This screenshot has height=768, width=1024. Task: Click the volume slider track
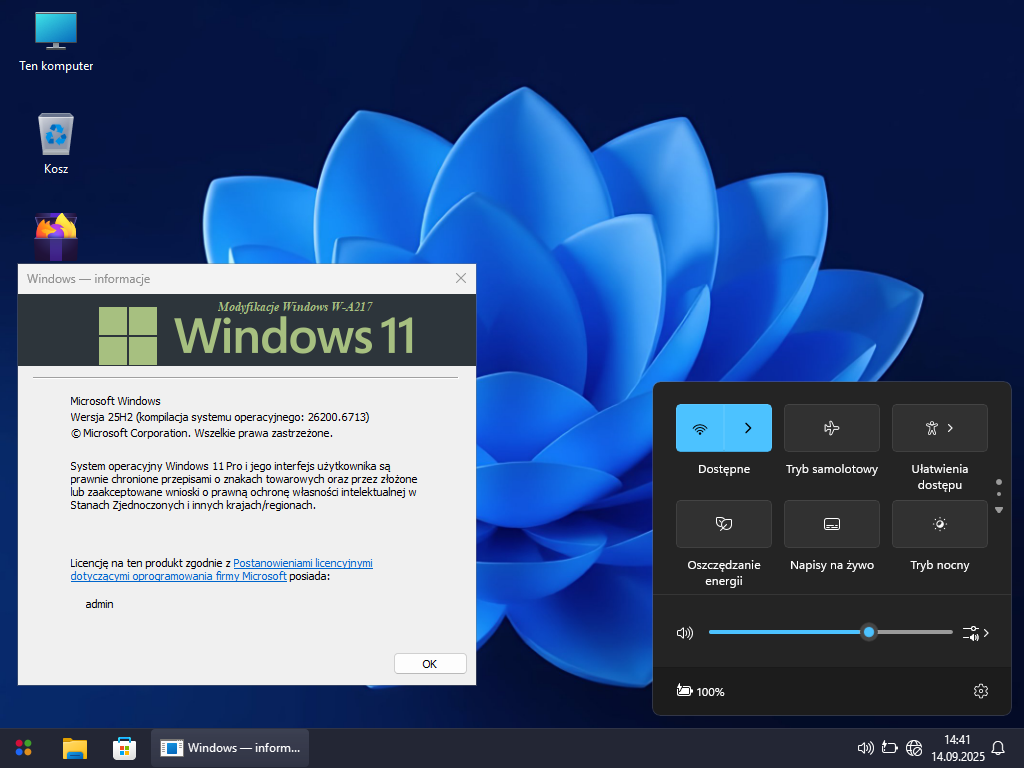tap(780, 632)
